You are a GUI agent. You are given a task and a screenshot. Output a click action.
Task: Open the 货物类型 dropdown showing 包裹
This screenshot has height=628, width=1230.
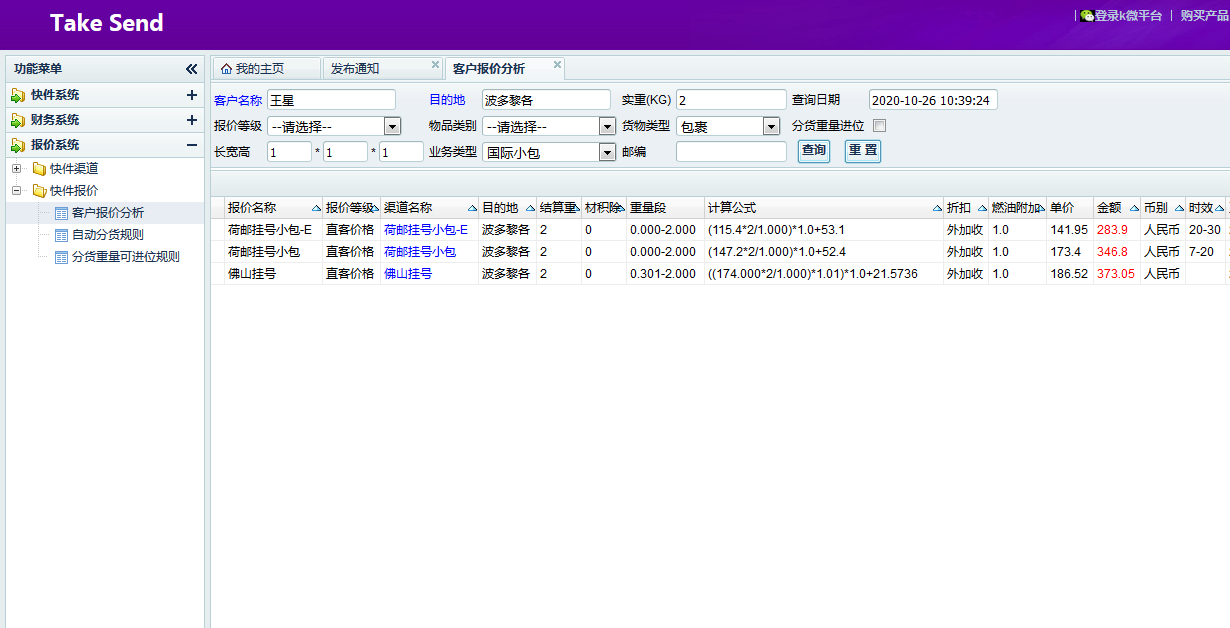point(771,126)
